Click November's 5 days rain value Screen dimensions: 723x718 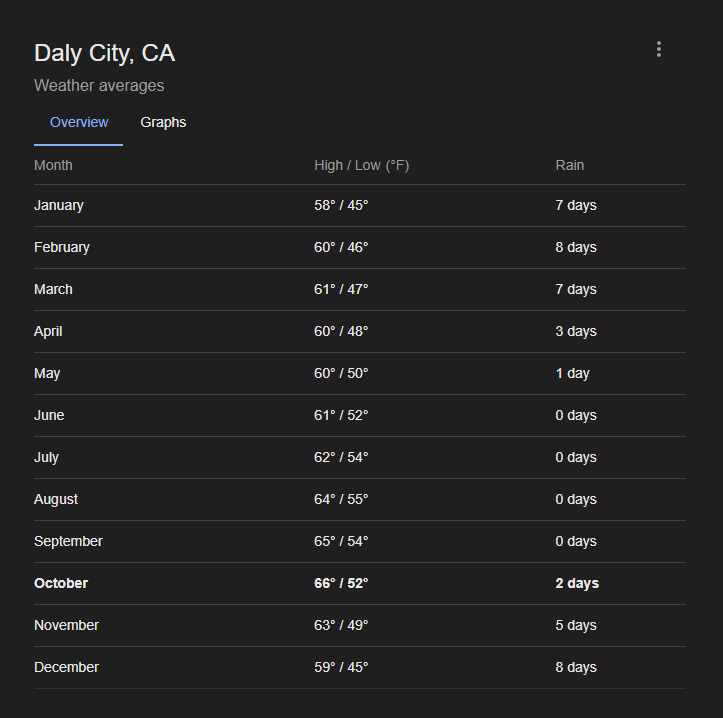[576, 625]
